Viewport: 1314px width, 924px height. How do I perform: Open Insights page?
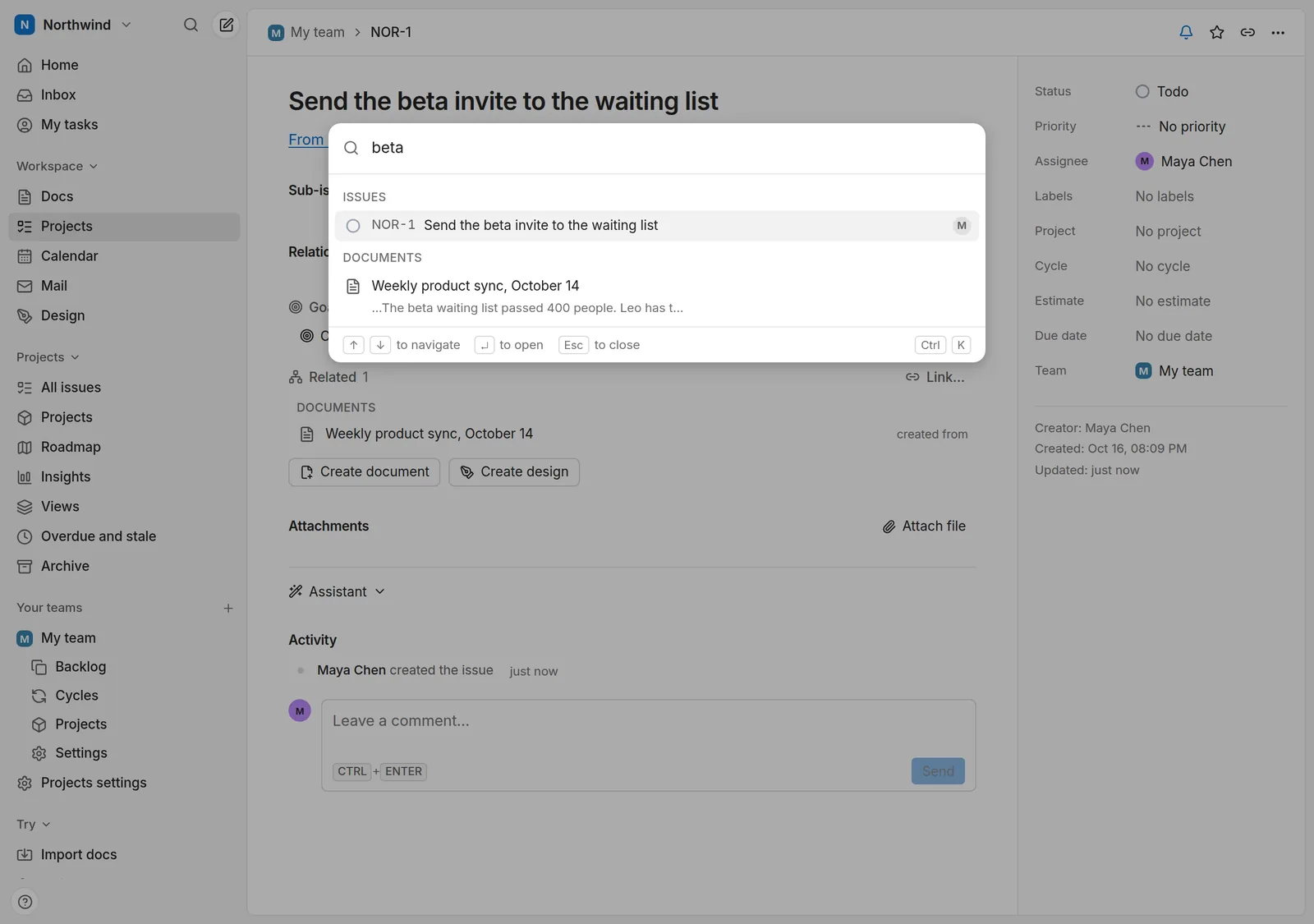tap(124, 476)
